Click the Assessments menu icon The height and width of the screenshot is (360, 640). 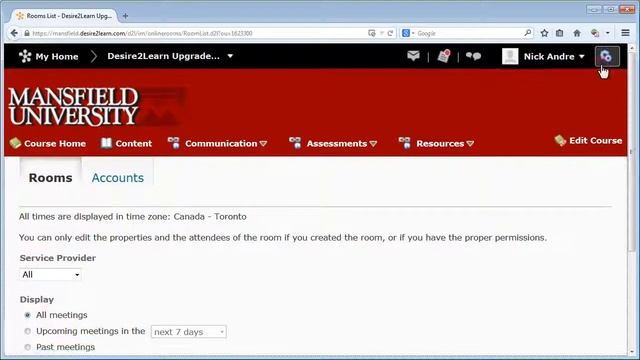pos(295,143)
